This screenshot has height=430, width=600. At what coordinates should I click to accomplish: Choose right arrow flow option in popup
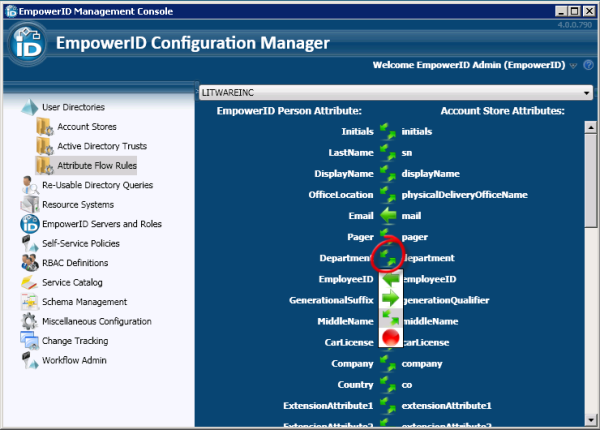click(x=391, y=298)
